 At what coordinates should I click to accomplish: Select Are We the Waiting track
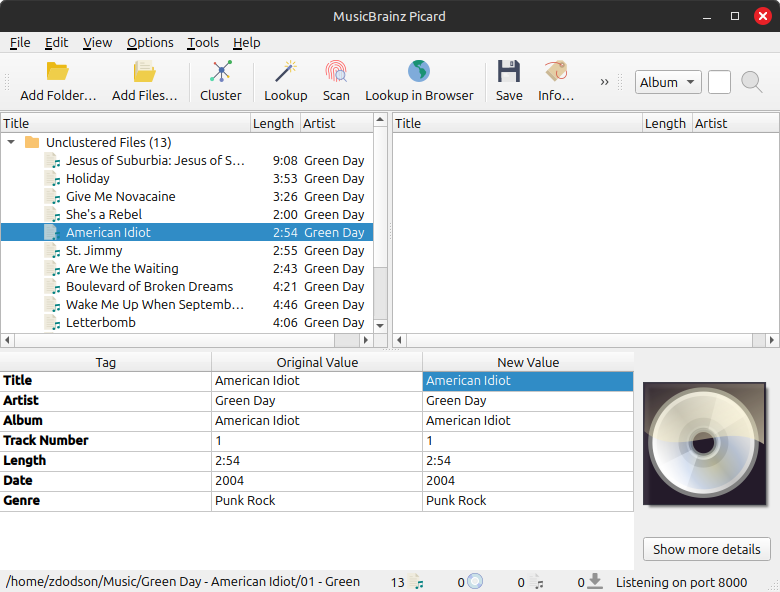click(x=187, y=269)
